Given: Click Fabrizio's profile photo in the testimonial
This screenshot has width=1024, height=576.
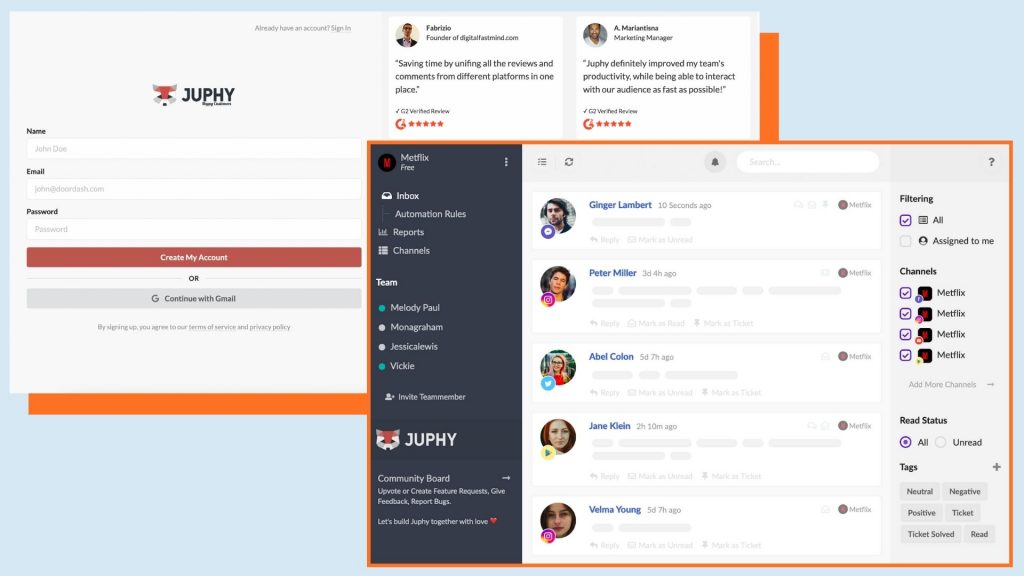Looking at the screenshot, I should pos(407,35).
